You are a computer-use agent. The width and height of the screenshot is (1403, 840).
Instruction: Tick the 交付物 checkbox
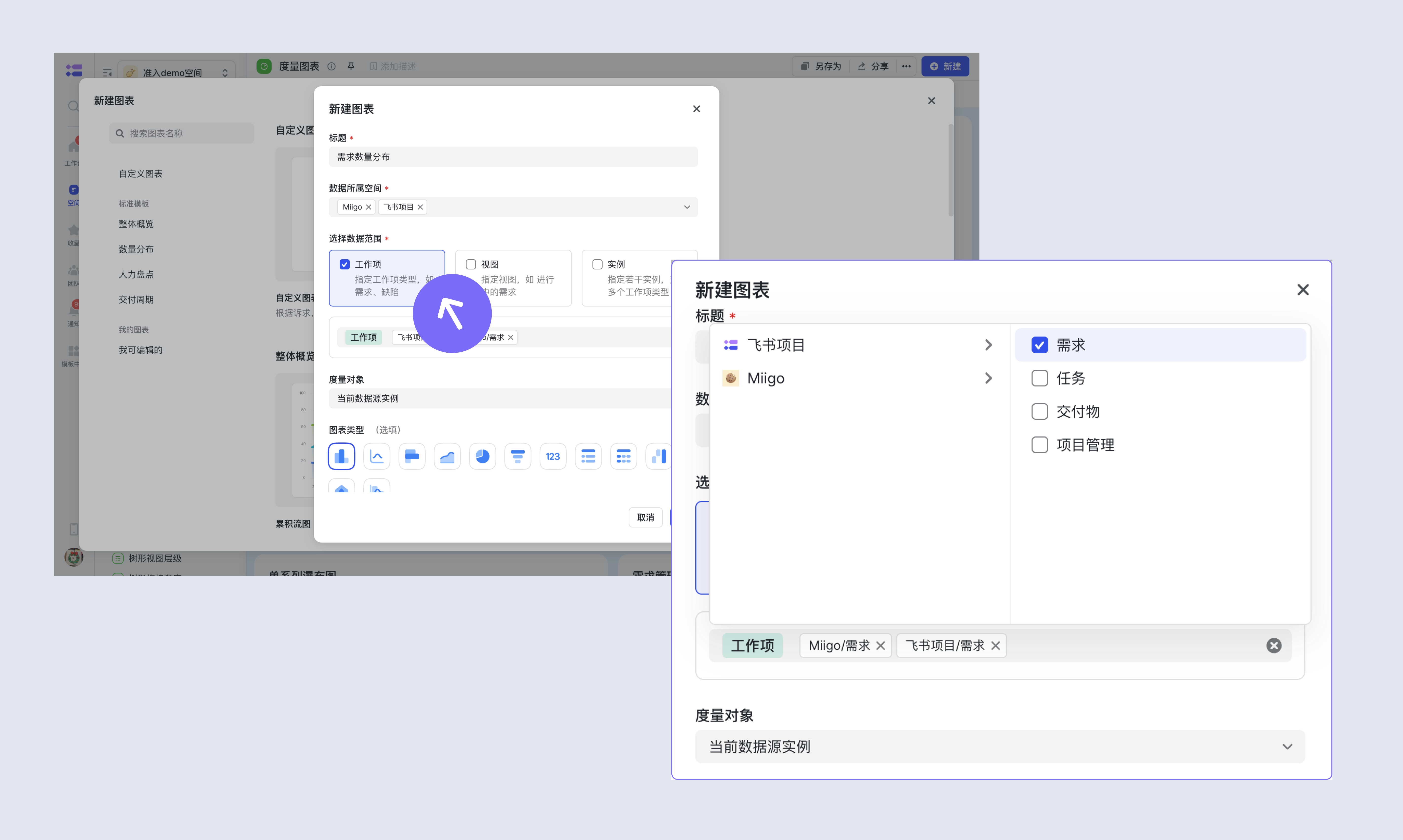click(x=1039, y=412)
